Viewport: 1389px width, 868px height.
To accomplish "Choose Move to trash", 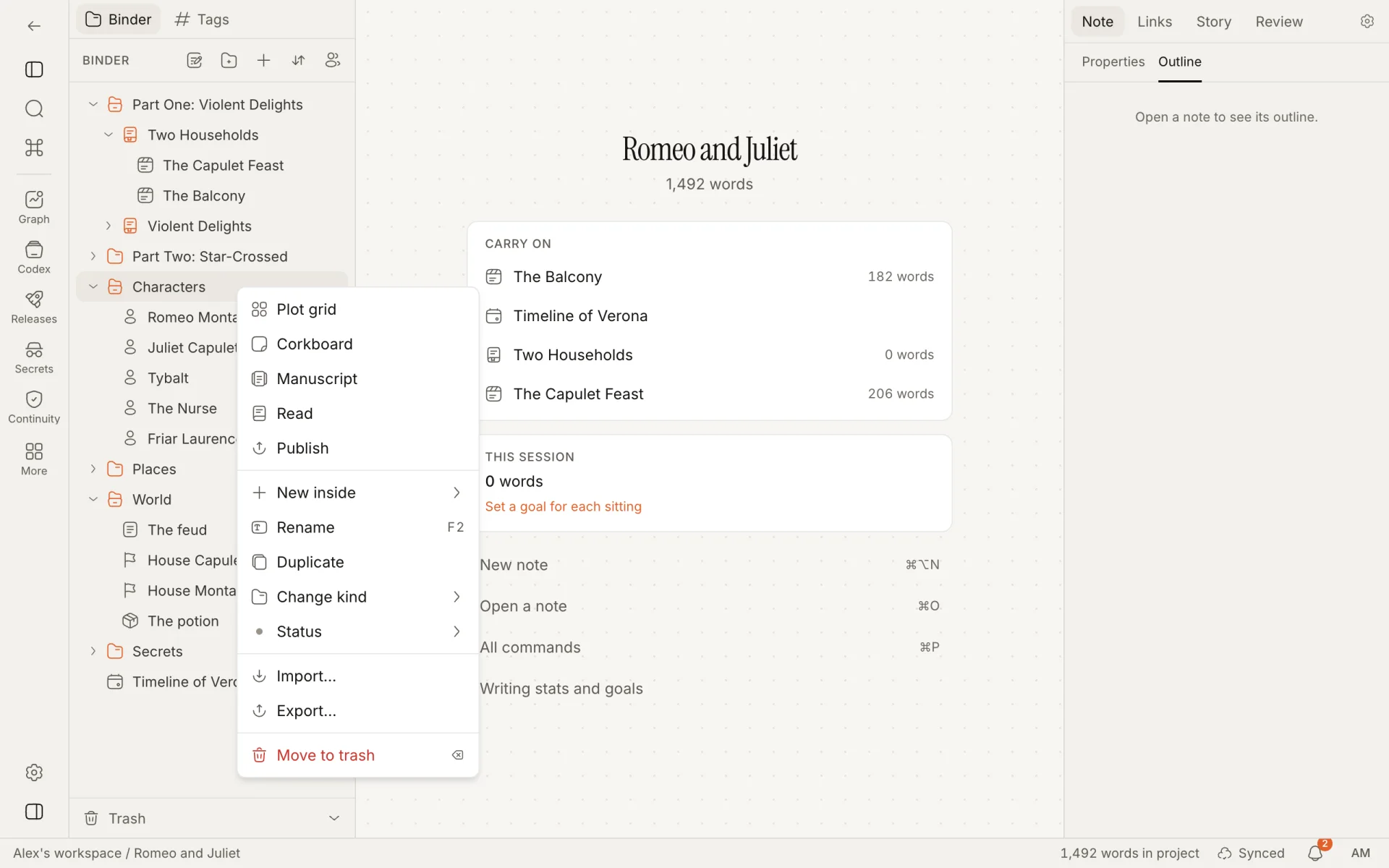I will 358,755.
